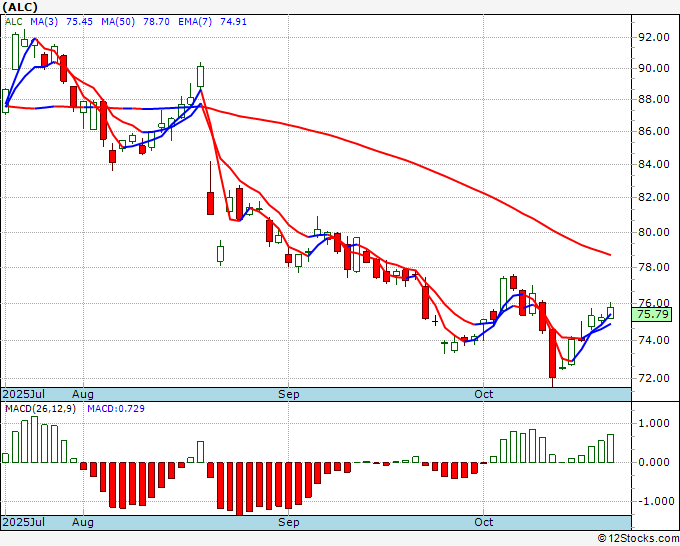The image size is (680, 546).
Task: Click the 74.00 price axis label
Action: pyautogui.click(x=654, y=340)
